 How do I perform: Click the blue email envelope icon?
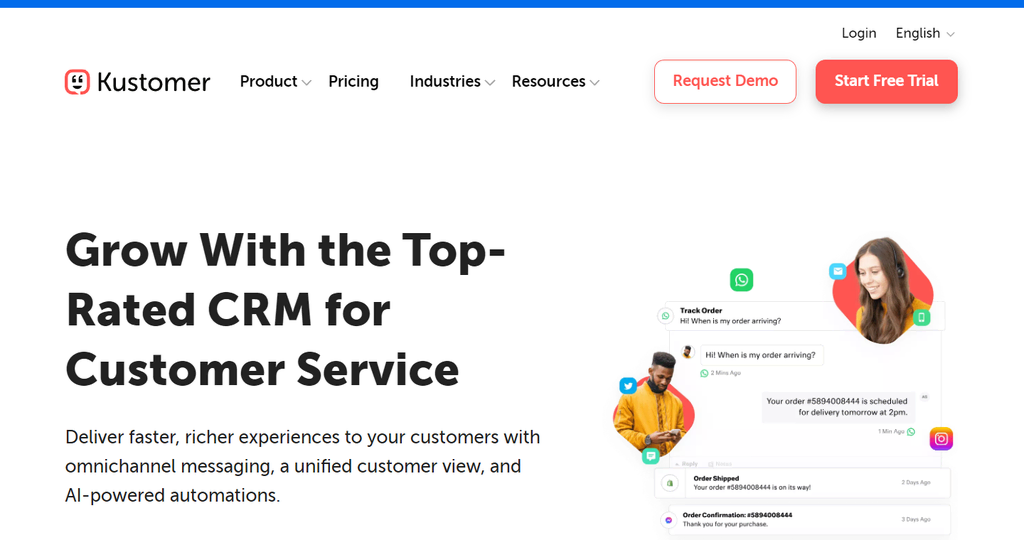837,271
